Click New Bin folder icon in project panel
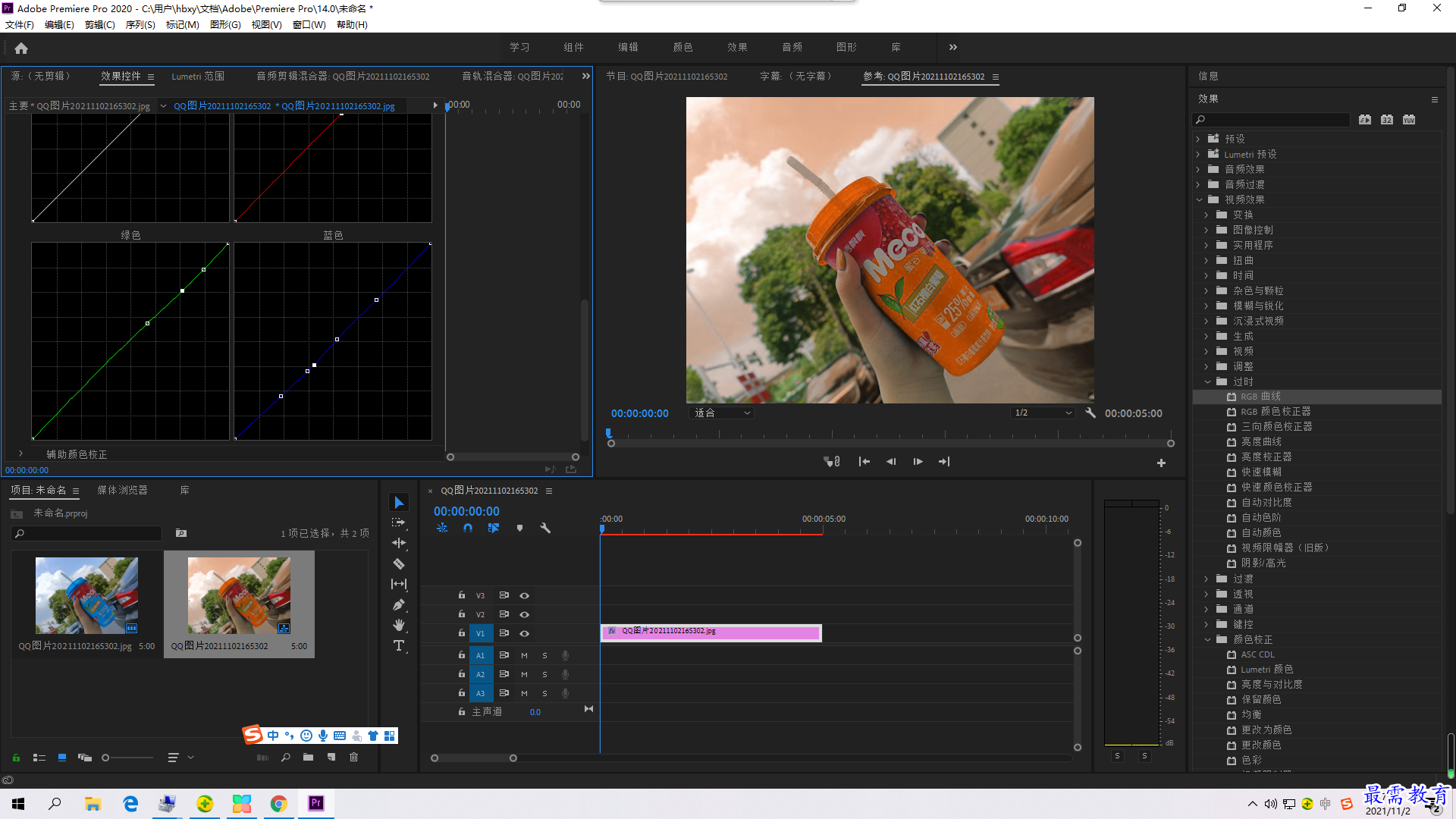The width and height of the screenshot is (1456, 819). pos(308,757)
